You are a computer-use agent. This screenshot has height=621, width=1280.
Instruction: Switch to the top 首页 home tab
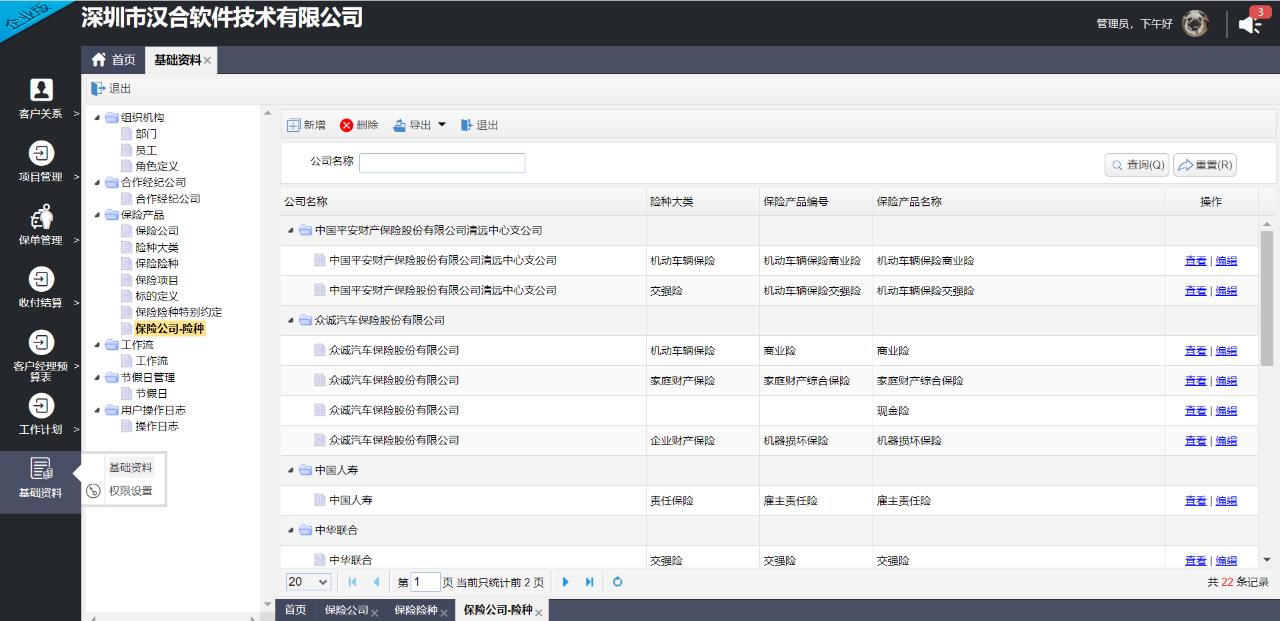(x=114, y=60)
